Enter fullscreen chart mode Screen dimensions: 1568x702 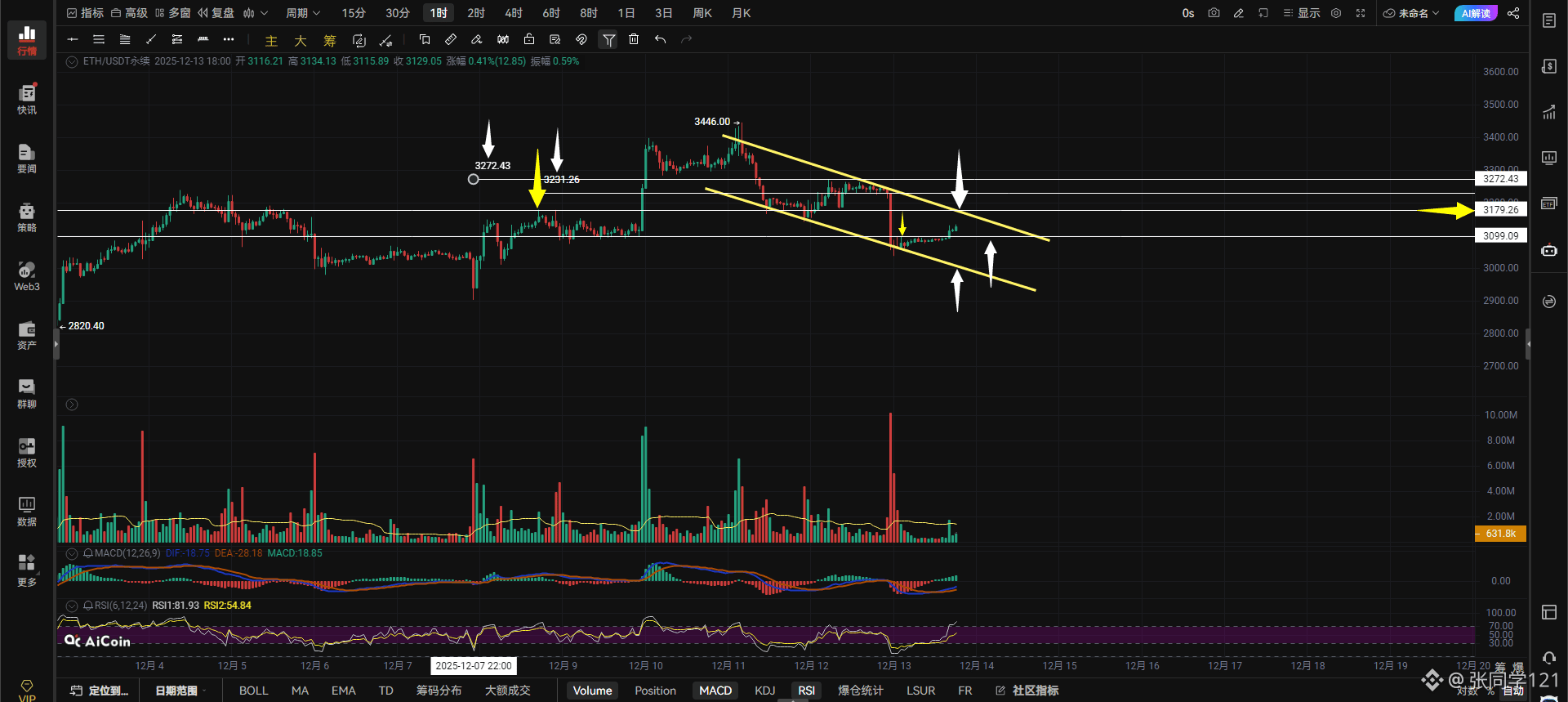coord(1361,13)
